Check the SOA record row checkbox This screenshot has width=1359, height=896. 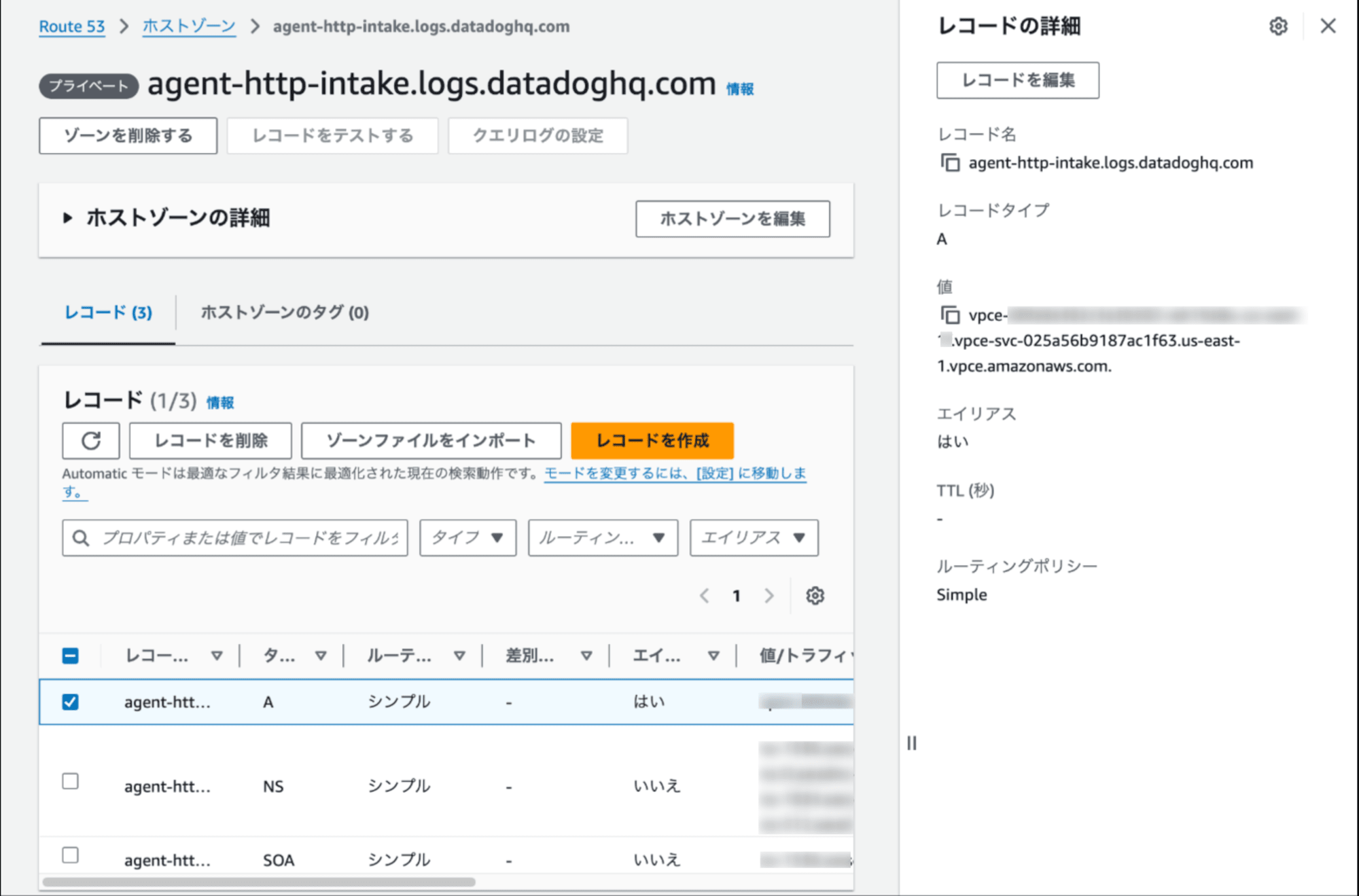70,855
